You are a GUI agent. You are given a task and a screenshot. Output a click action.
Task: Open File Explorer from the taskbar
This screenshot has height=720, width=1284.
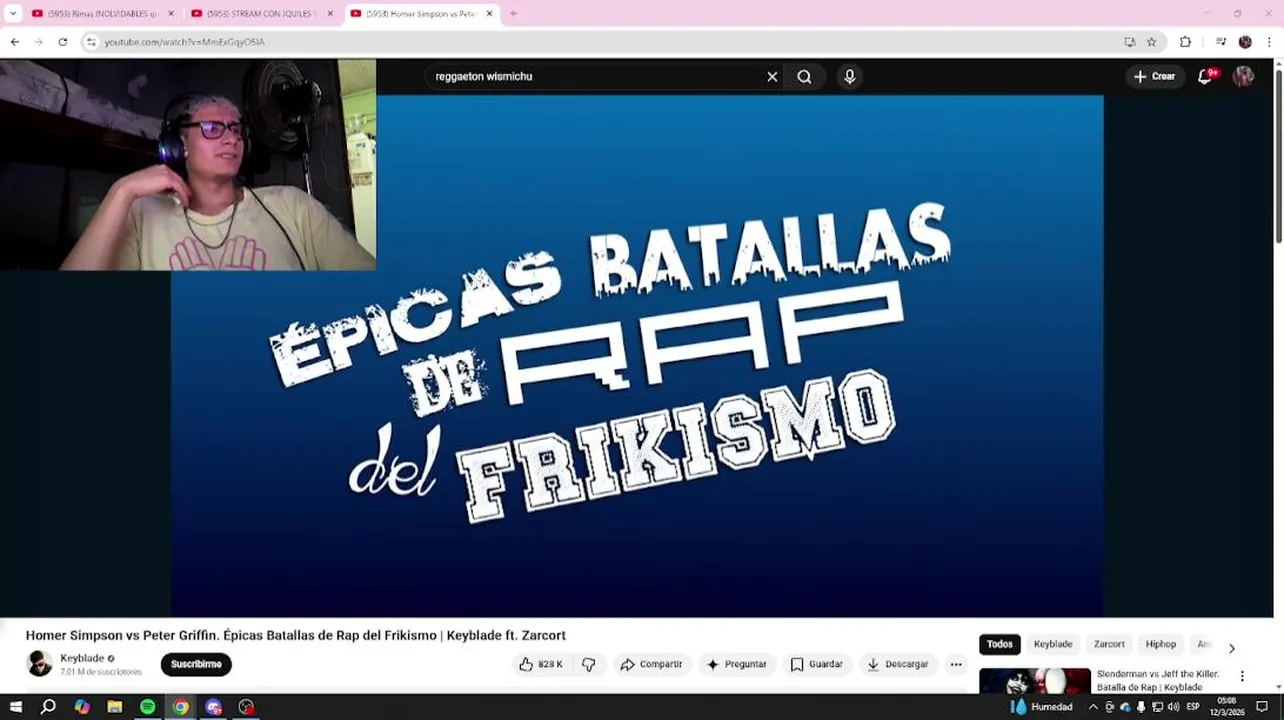coord(115,707)
